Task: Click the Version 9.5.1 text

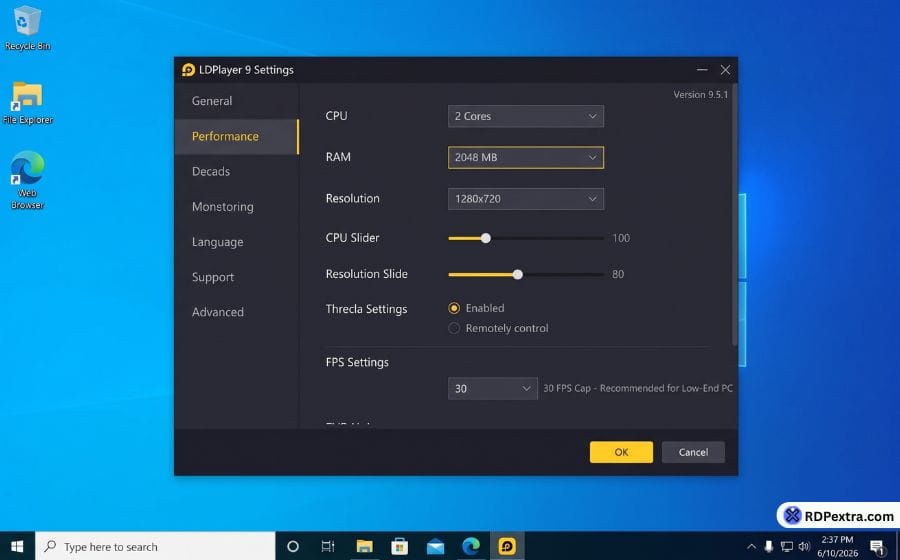Action: (700, 95)
